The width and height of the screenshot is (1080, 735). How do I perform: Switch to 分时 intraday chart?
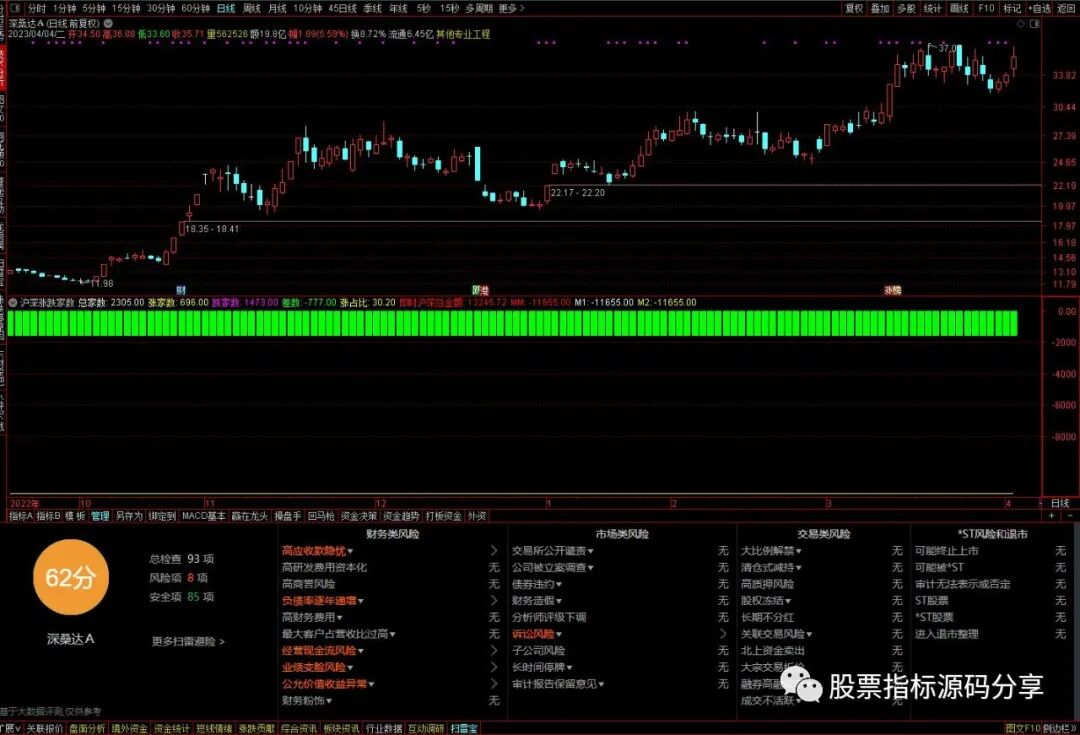[37, 8]
